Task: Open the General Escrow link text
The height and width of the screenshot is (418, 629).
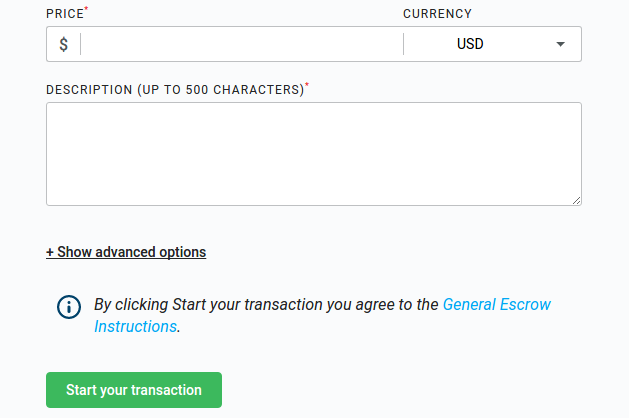Action: pos(497,304)
